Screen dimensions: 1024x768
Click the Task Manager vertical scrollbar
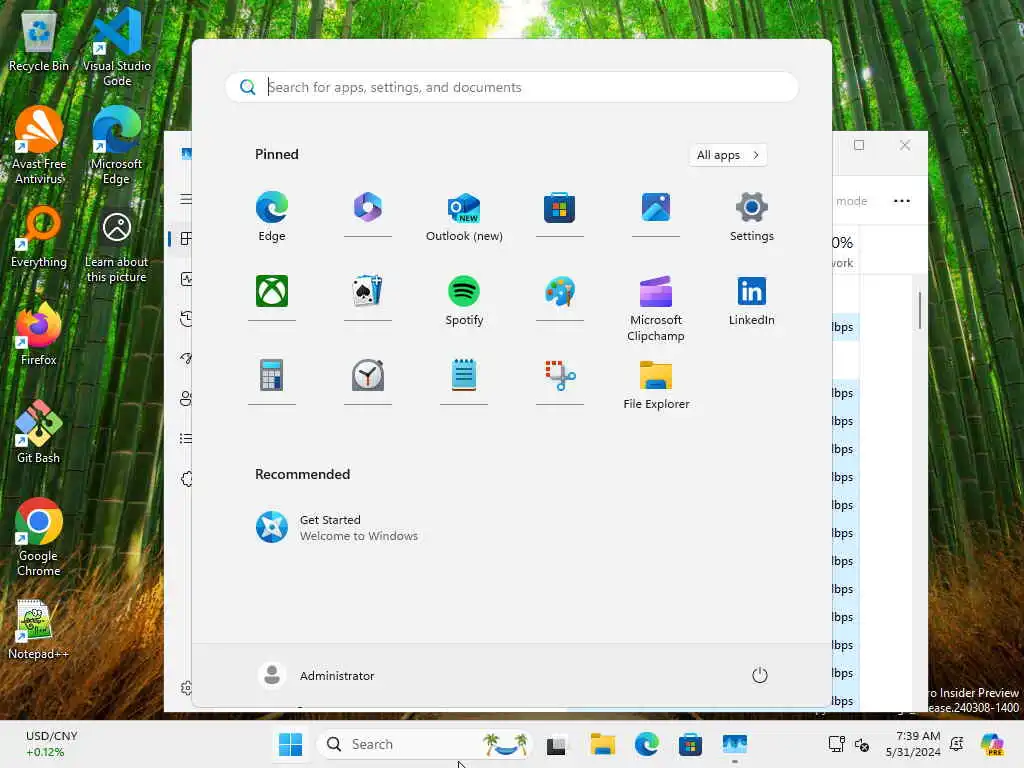pyautogui.click(x=920, y=310)
